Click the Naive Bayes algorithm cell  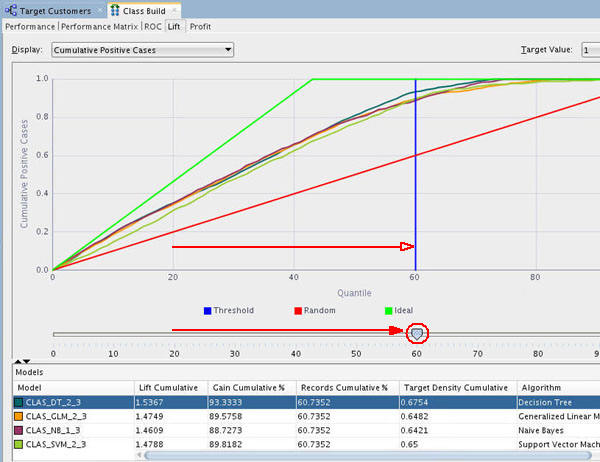[558, 431]
